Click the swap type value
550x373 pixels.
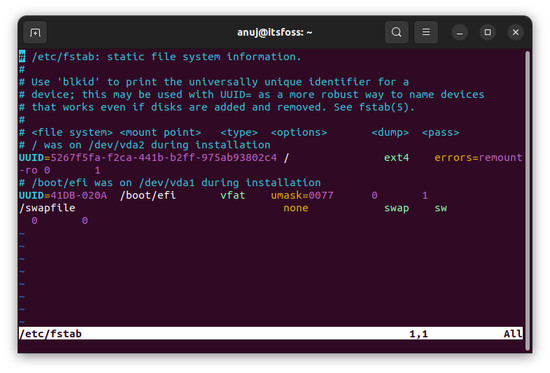[x=396, y=208]
